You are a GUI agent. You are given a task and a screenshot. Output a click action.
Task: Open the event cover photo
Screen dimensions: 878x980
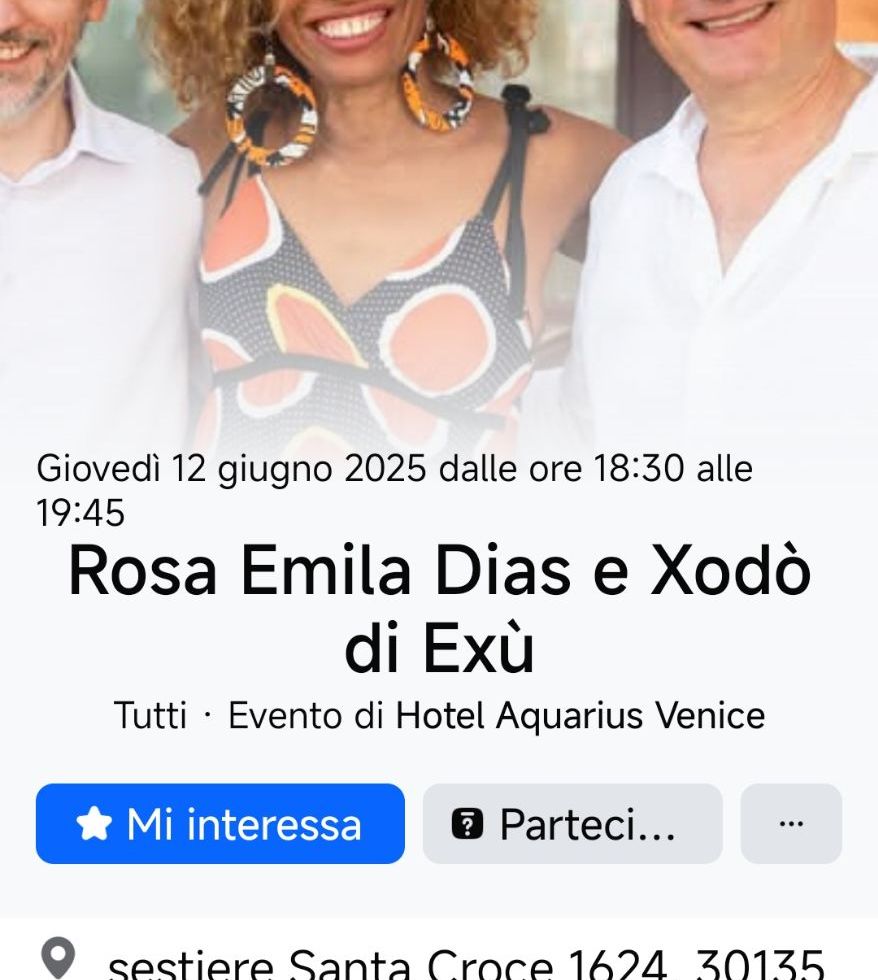coord(439,219)
